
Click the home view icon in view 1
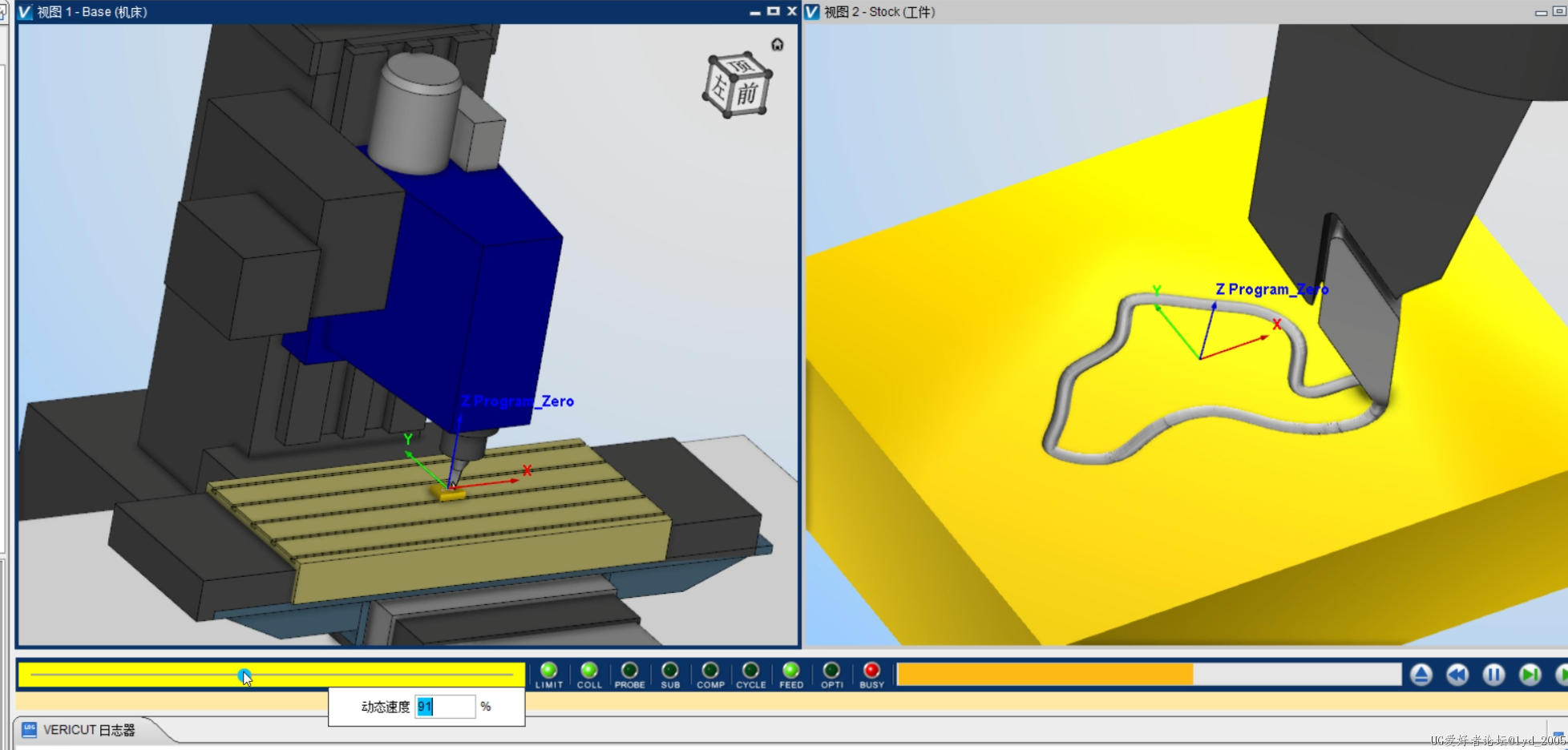pyautogui.click(x=777, y=44)
